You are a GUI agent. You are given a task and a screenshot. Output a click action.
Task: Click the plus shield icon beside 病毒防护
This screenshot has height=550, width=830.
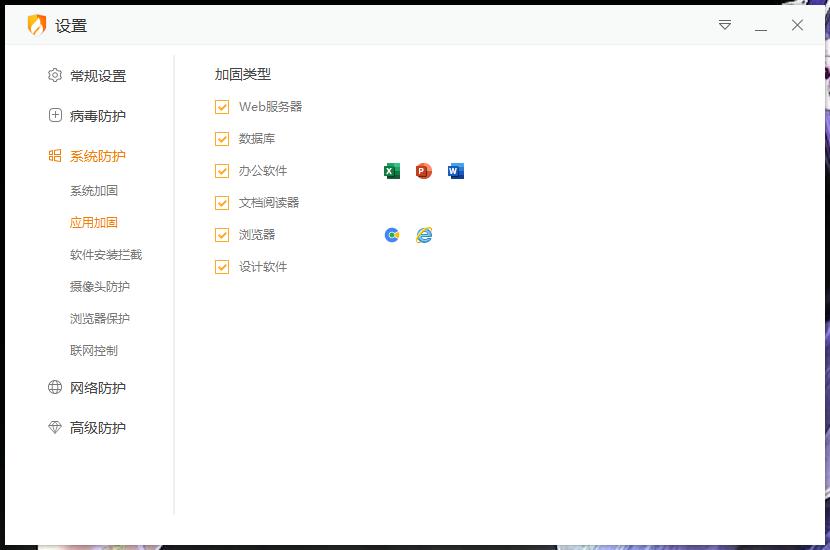(55, 115)
